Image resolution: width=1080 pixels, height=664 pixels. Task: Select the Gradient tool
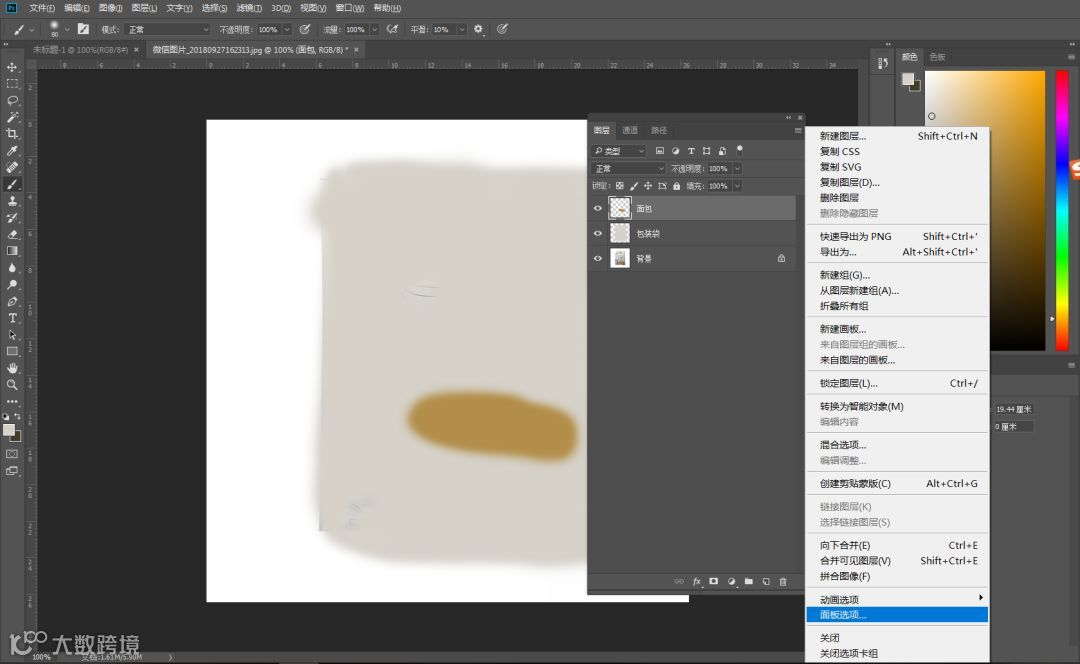12,251
